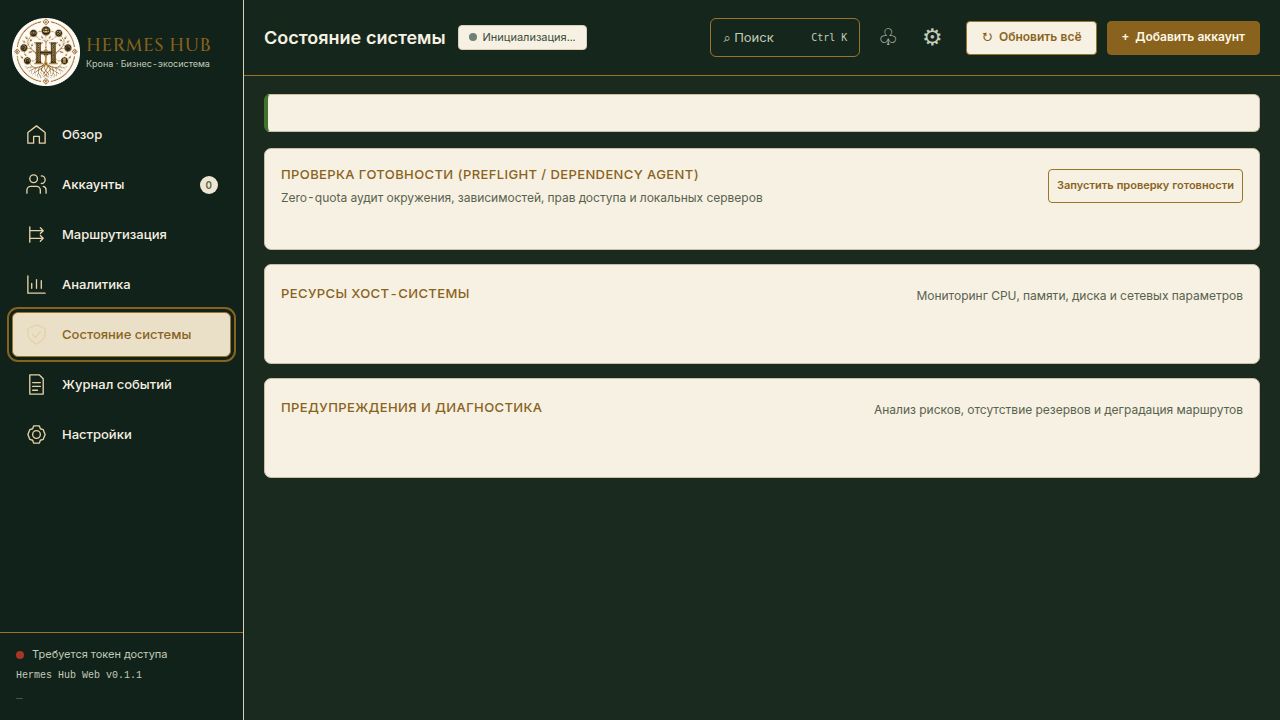Open Обзор via its house icon
This screenshot has height=720, width=1280.
tap(36, 134)
